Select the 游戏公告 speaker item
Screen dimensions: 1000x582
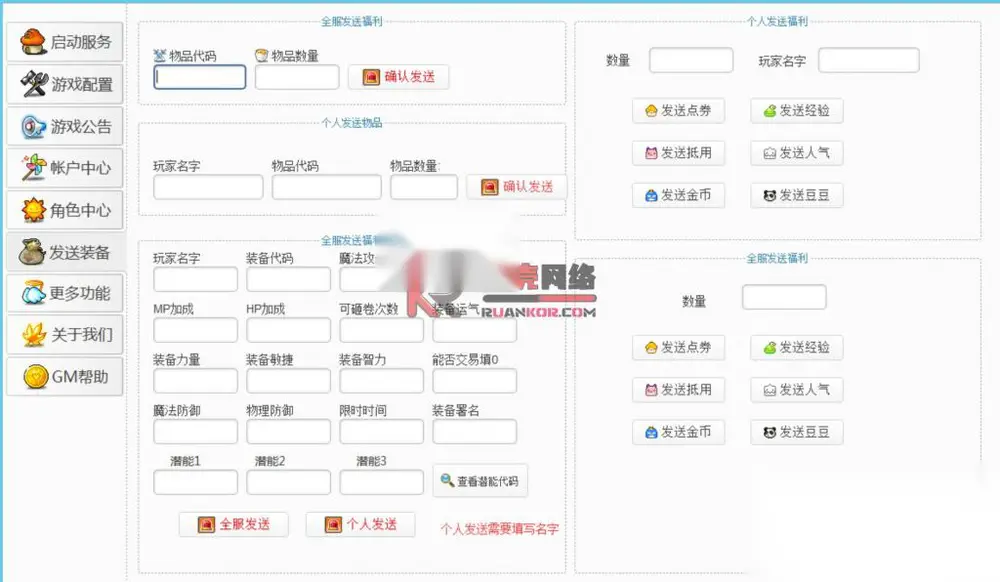coord(65,126)
